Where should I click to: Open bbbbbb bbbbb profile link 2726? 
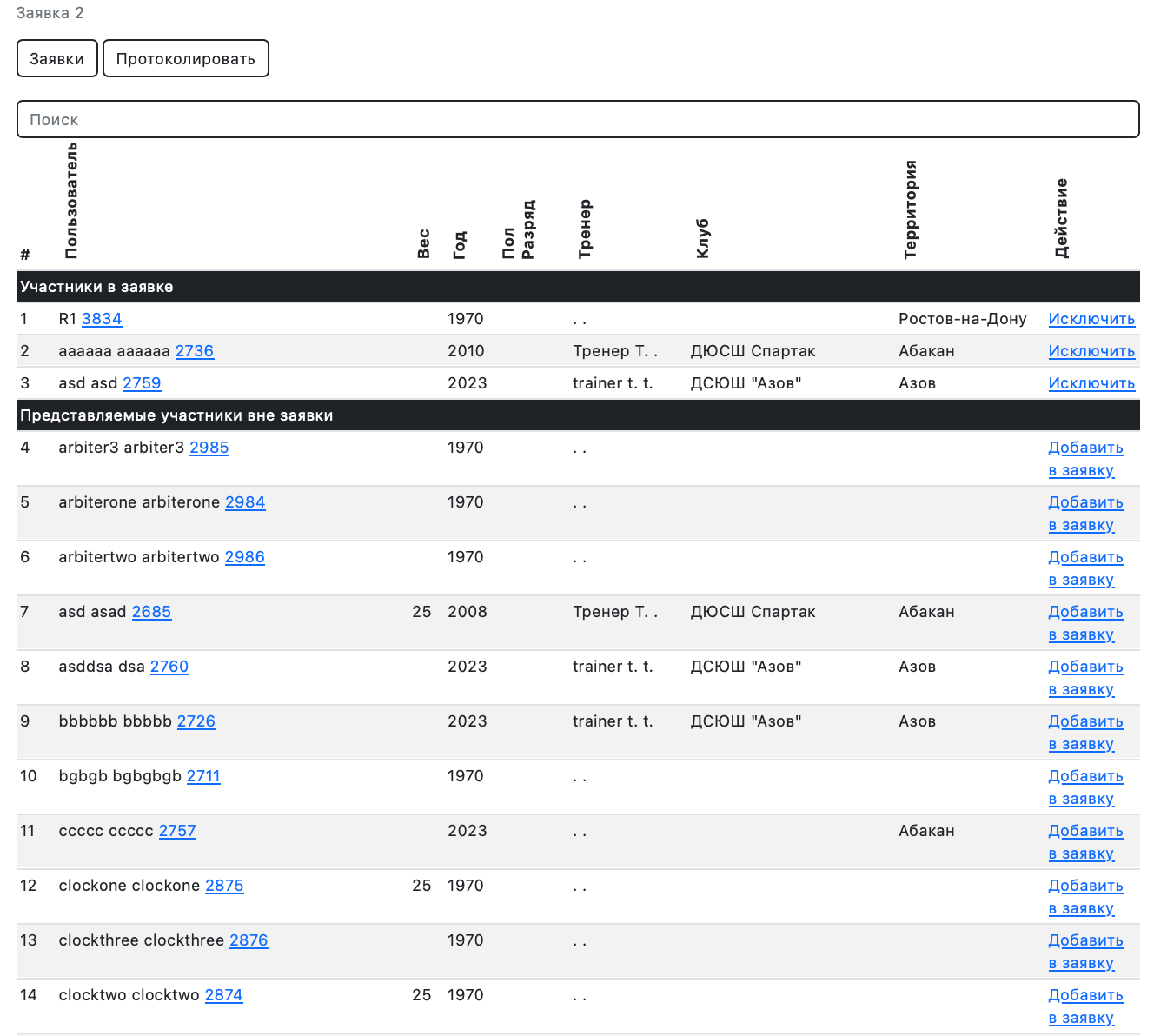click(x=196, y=721)
